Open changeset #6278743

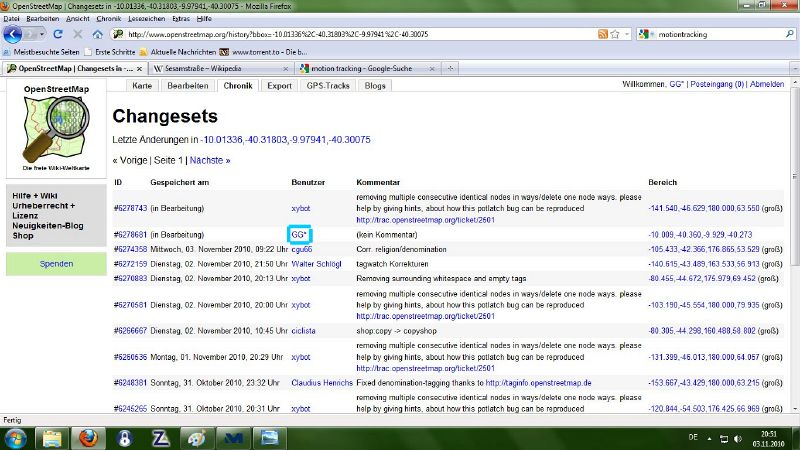[x=130, y=208]
